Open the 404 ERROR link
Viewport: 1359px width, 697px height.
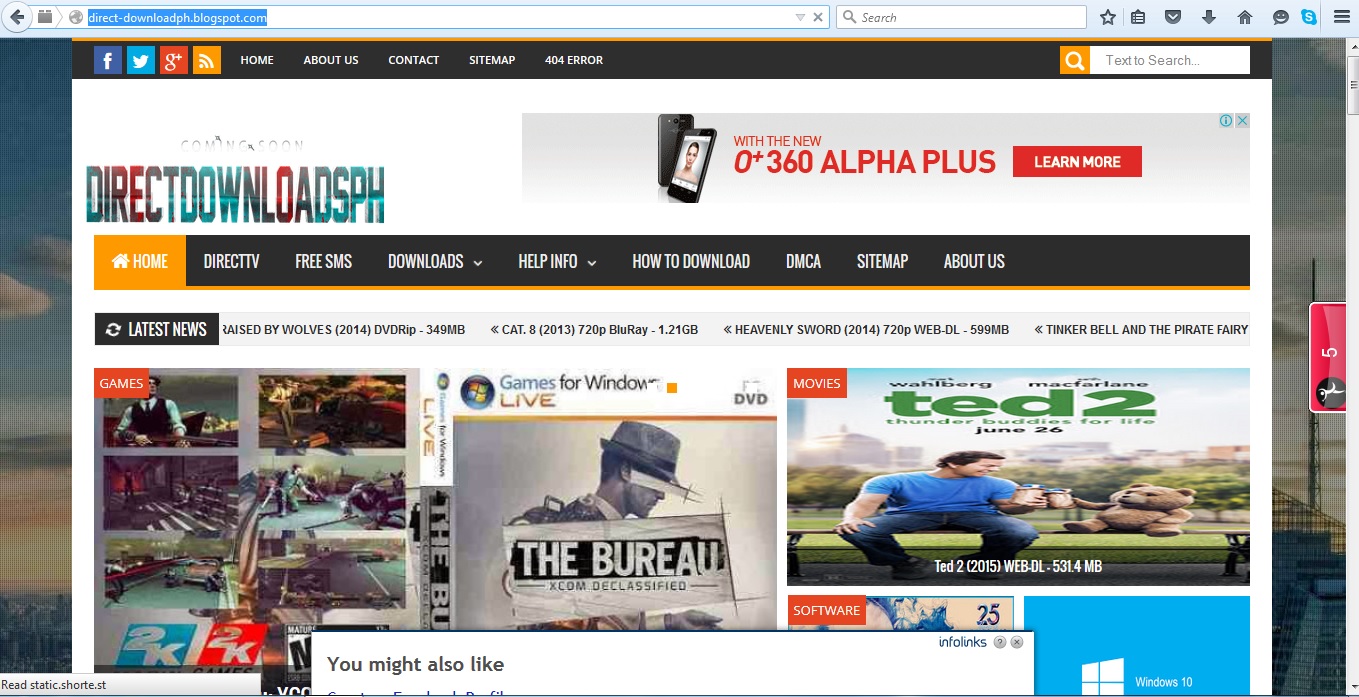pyautogui.click(x=574, y=60)
